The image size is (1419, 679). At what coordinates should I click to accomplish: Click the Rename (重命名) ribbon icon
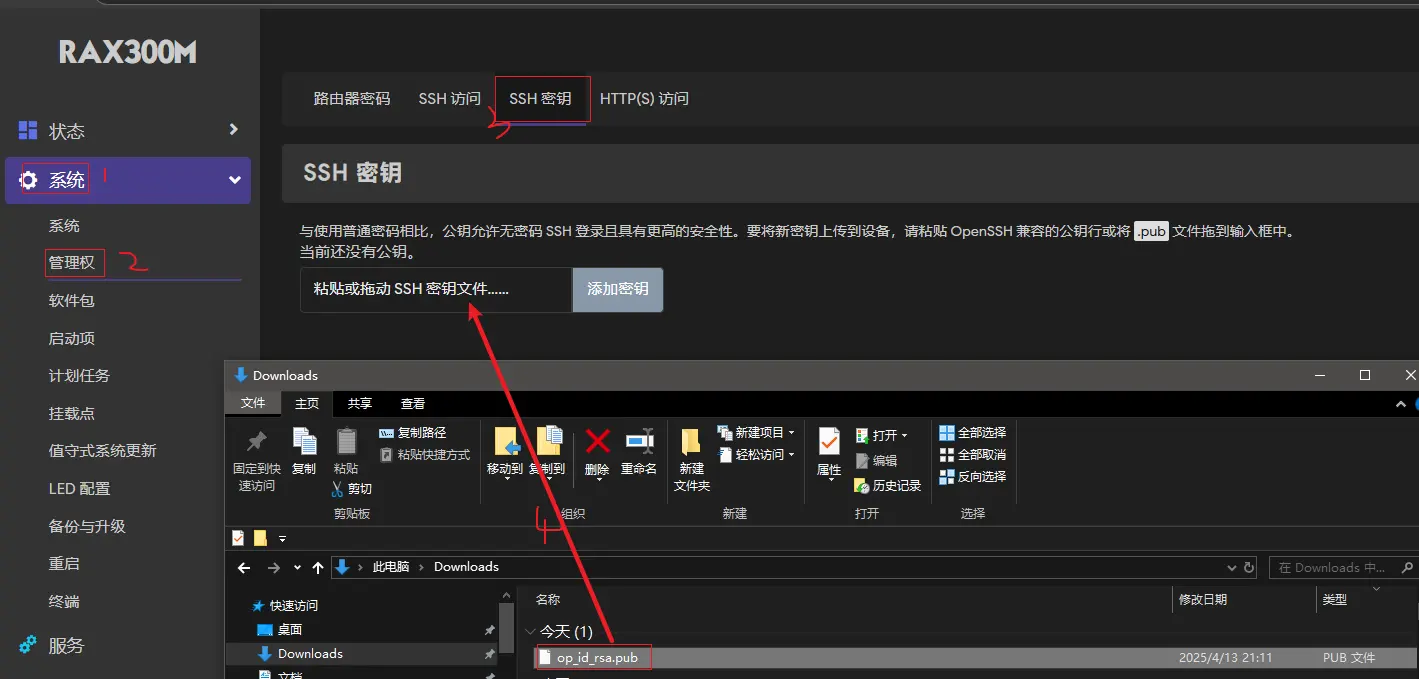pos(639,442)
